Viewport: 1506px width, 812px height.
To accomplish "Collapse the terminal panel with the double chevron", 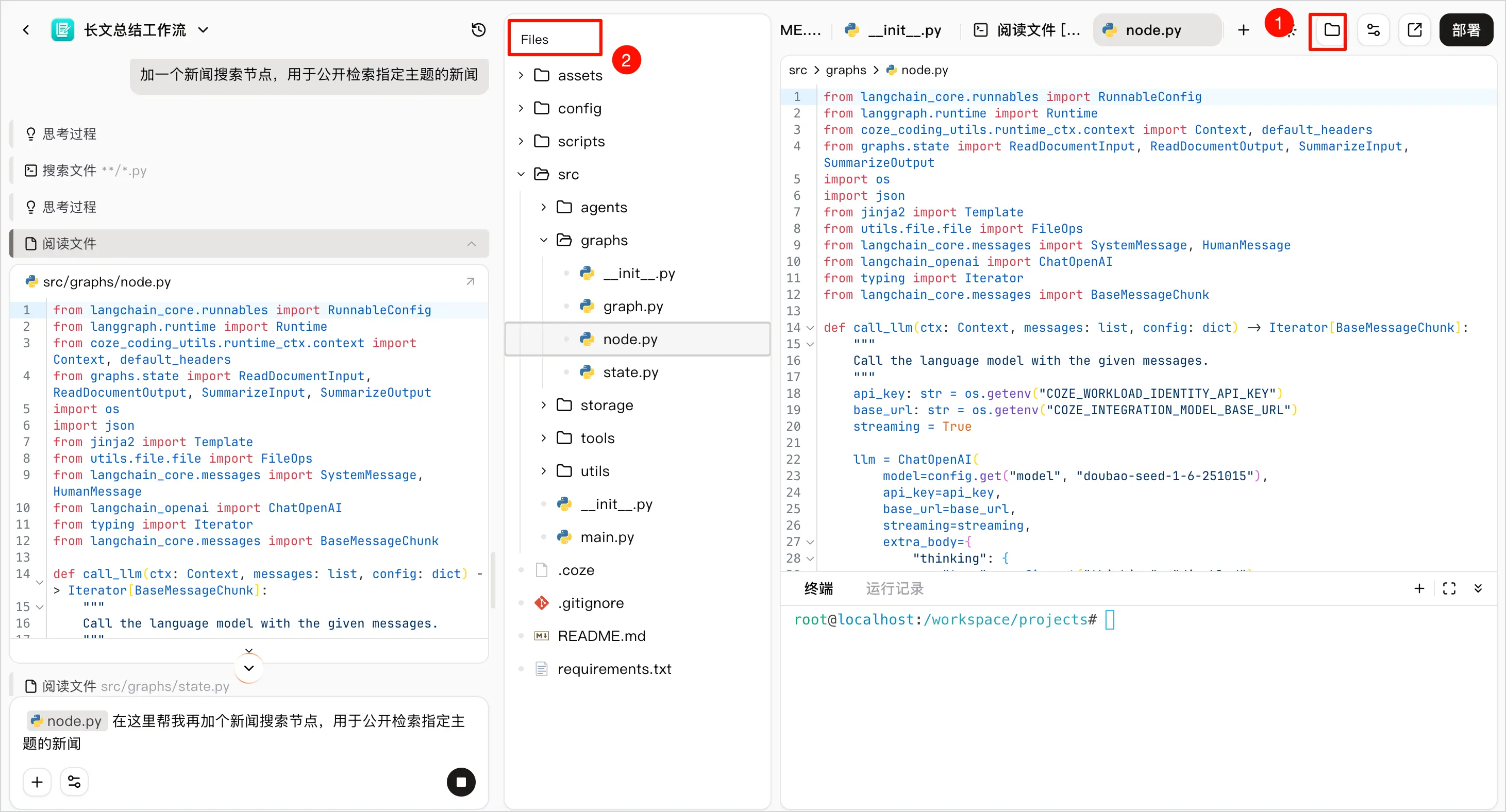I will pos(1478,588).
